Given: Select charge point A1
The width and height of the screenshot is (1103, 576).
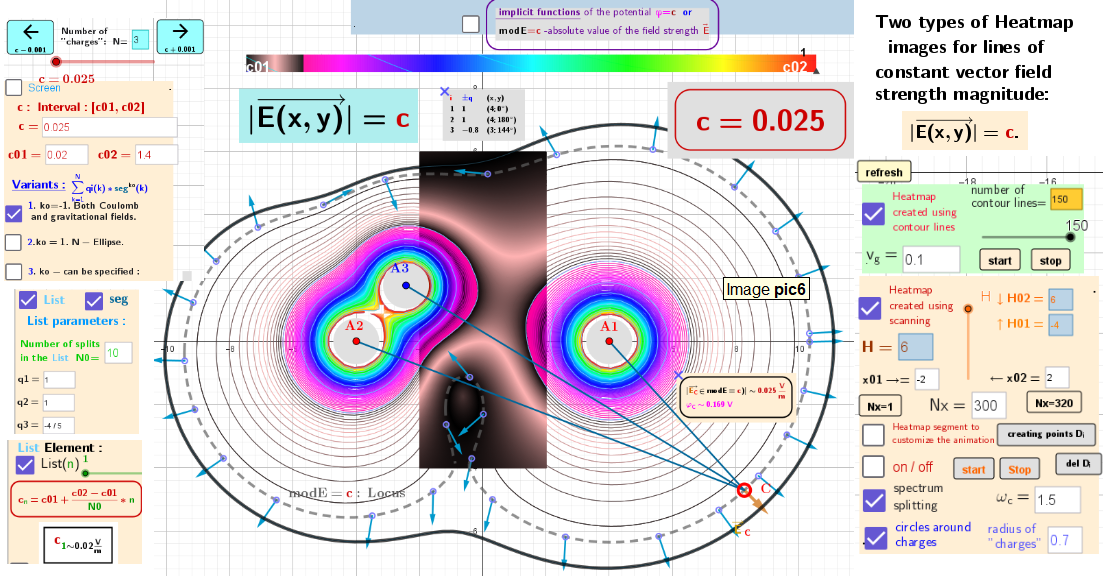Looking at the screenshot, I should tap(609, 341).
